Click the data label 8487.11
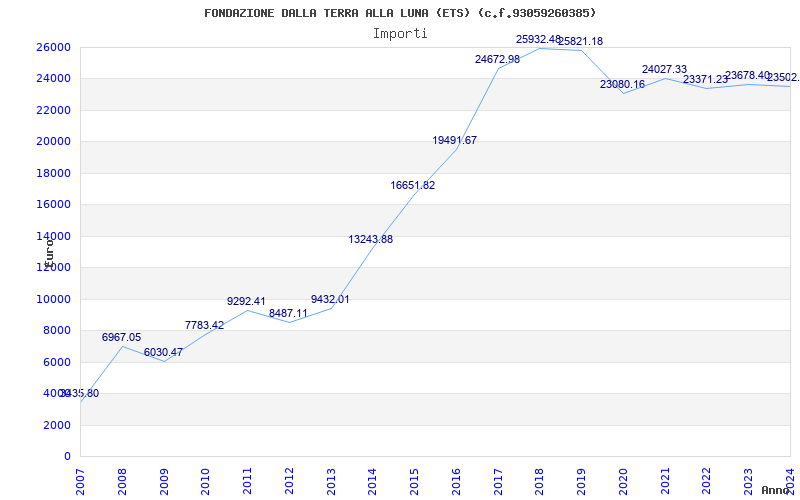The width and height of the screenshot is (800, 500). coord(288,314)
